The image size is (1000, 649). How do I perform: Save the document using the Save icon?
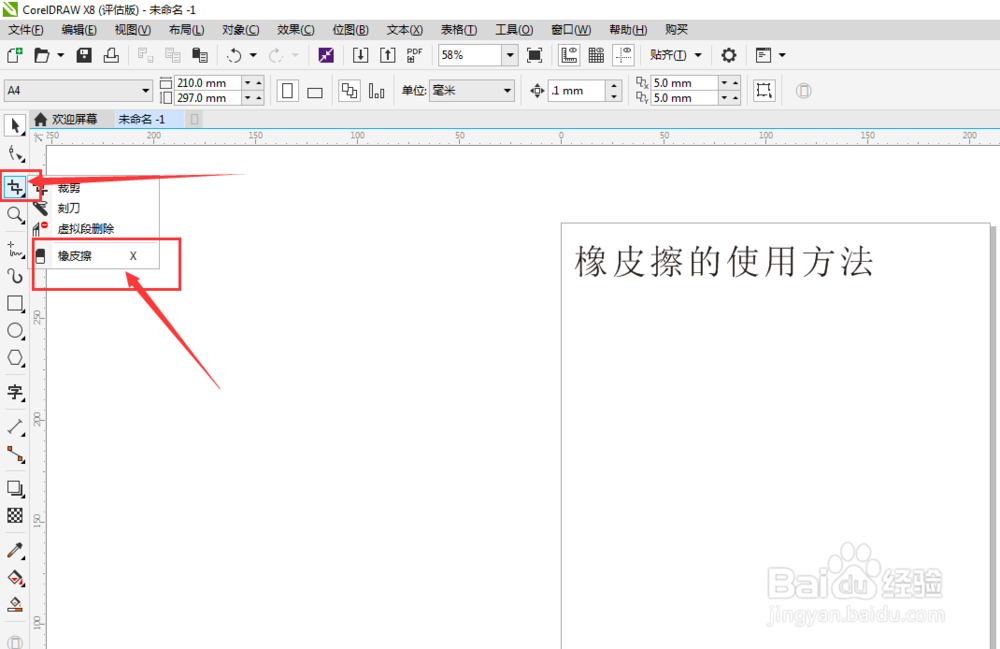coord(84,55)
